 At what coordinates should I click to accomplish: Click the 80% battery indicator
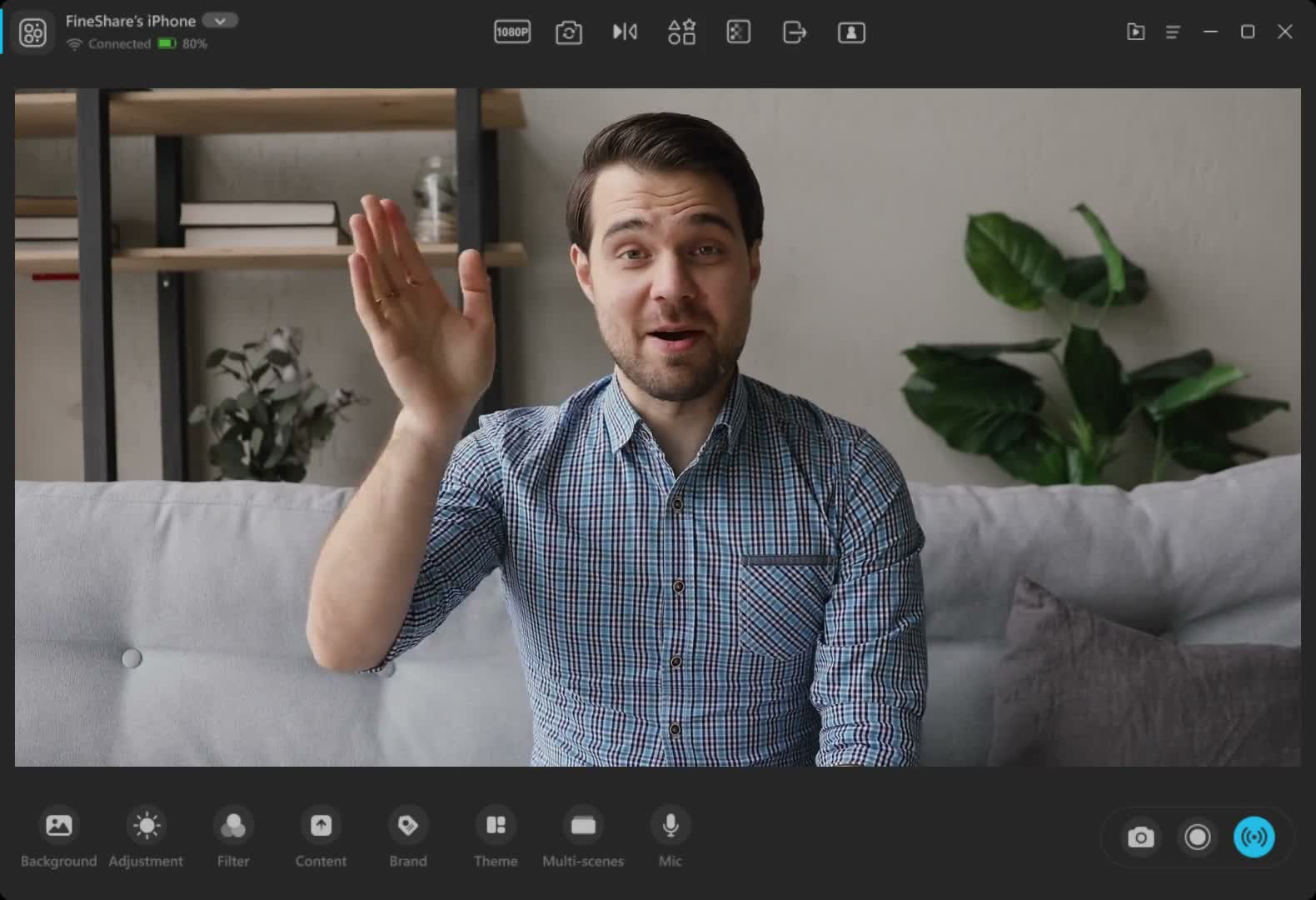coord(182,43)
